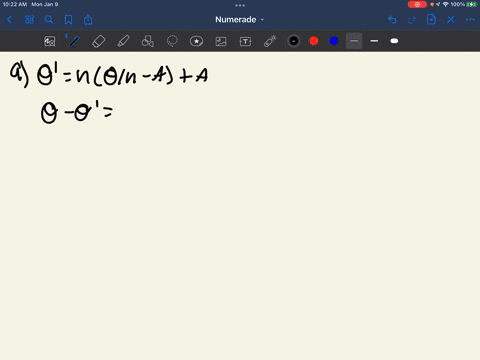Choose the red pen color
The width and height of the screenshot is (480, 360).
314,41
